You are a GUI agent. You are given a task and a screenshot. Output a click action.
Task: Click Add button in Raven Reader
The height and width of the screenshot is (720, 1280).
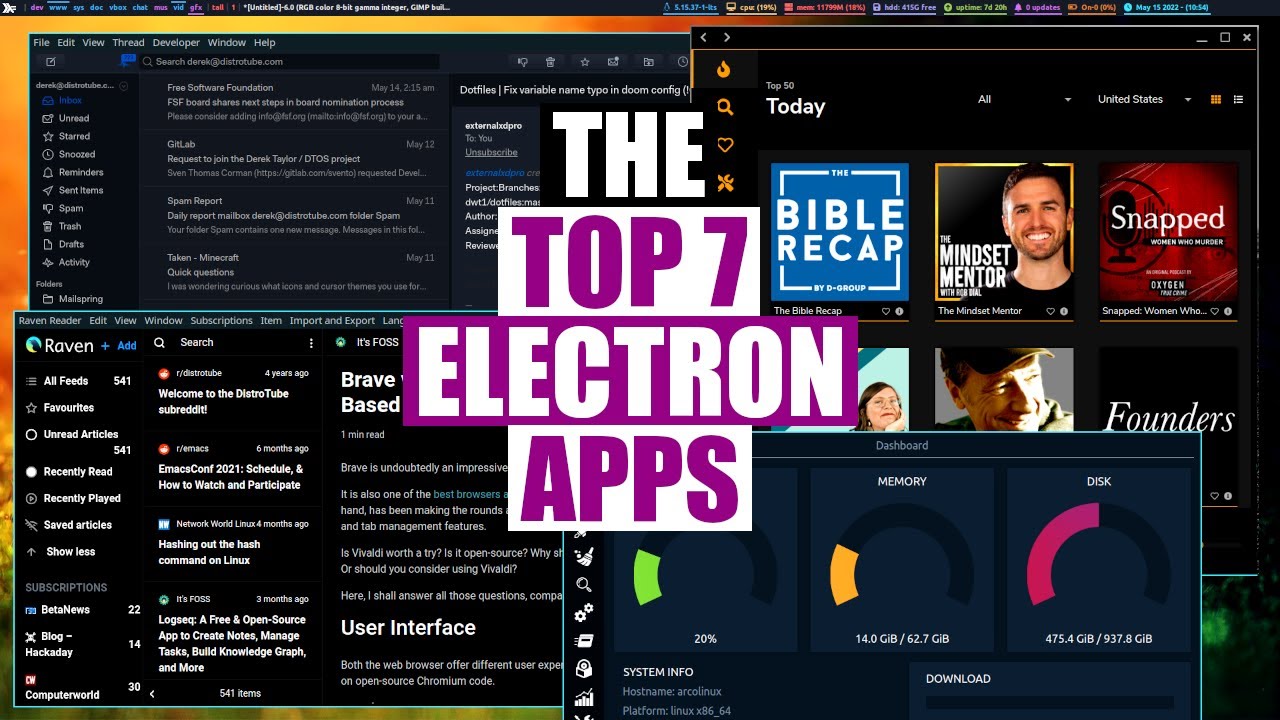[x=119, y=345]
